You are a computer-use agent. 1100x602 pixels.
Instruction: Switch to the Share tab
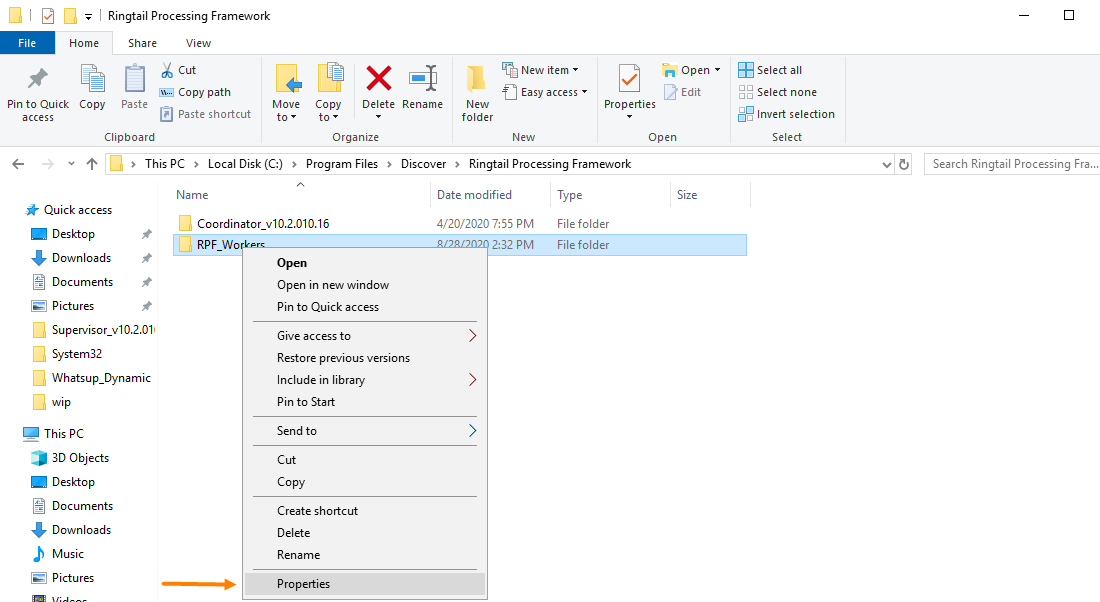pos(142,43)
